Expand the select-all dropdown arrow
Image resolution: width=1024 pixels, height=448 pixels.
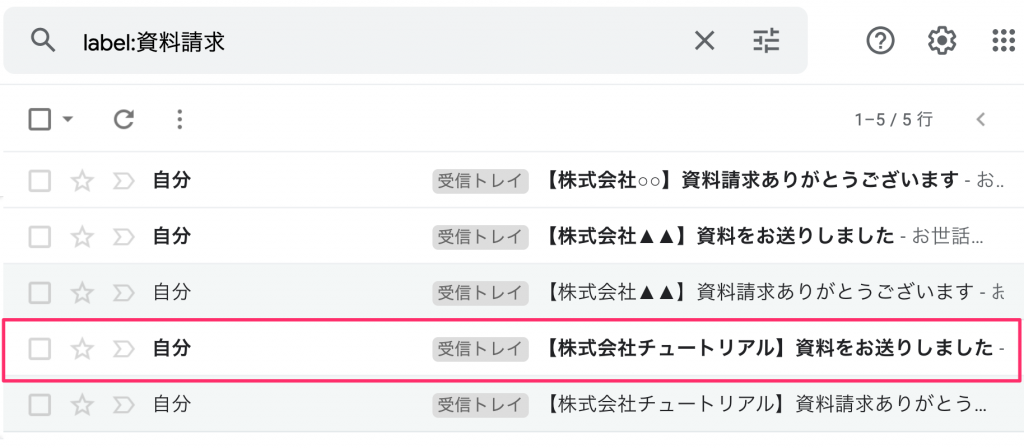pyautogui.click(x=68, y=119)
